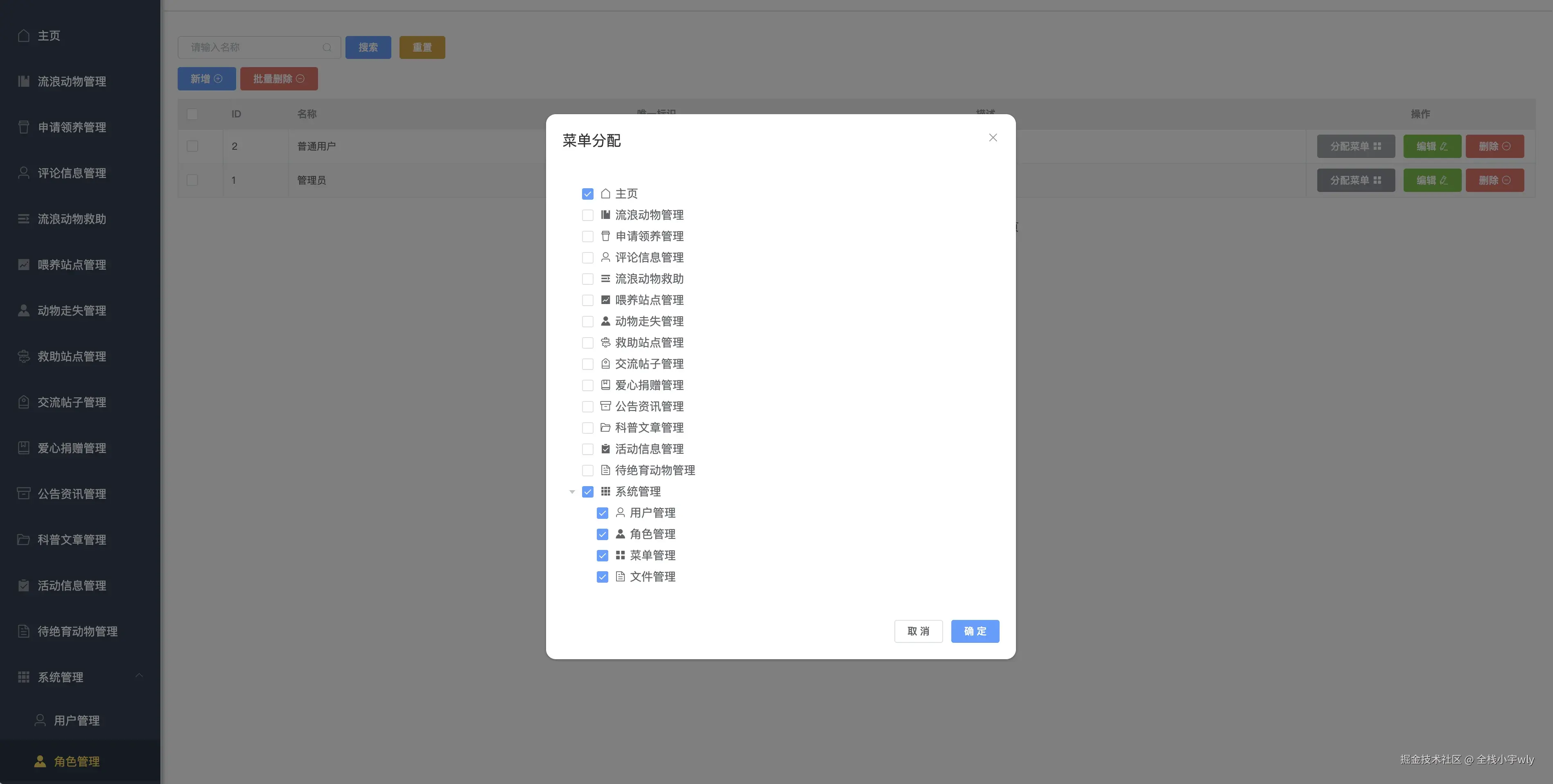Click the 菜单管理 grid icon in the tree

coord(620,556)
